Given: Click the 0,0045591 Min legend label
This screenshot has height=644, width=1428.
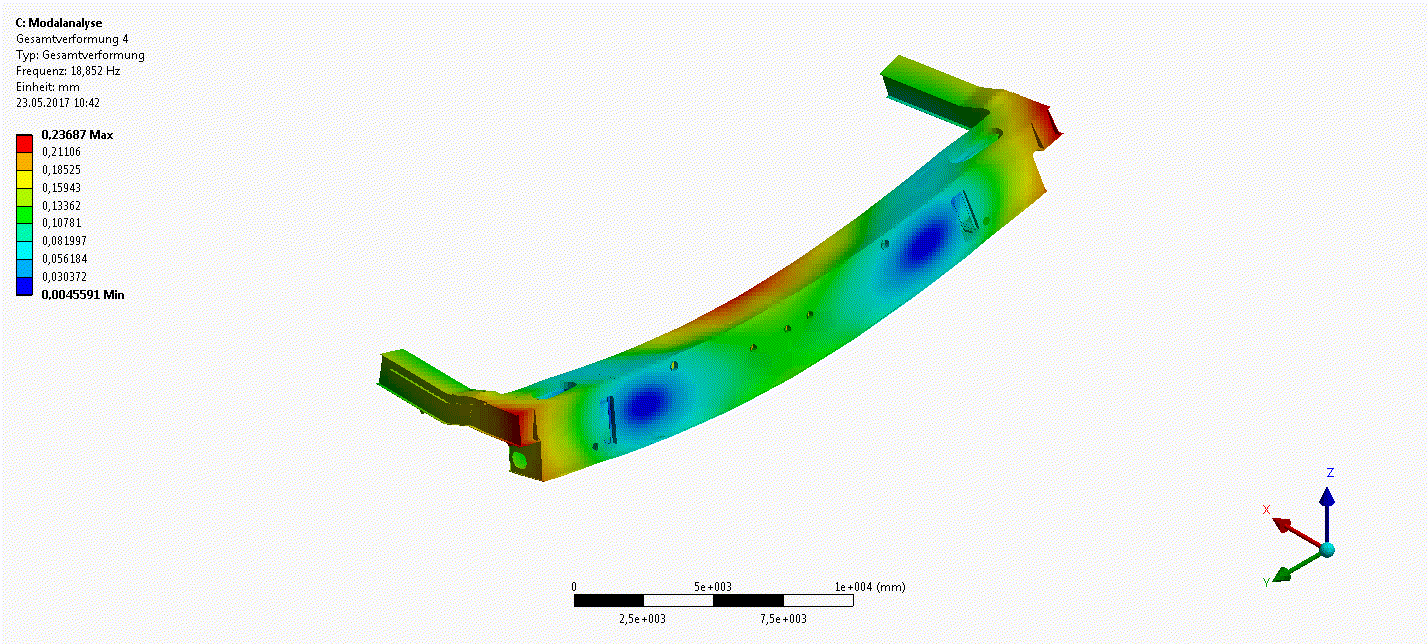Looking at the screenshot, I should (82, 295).
